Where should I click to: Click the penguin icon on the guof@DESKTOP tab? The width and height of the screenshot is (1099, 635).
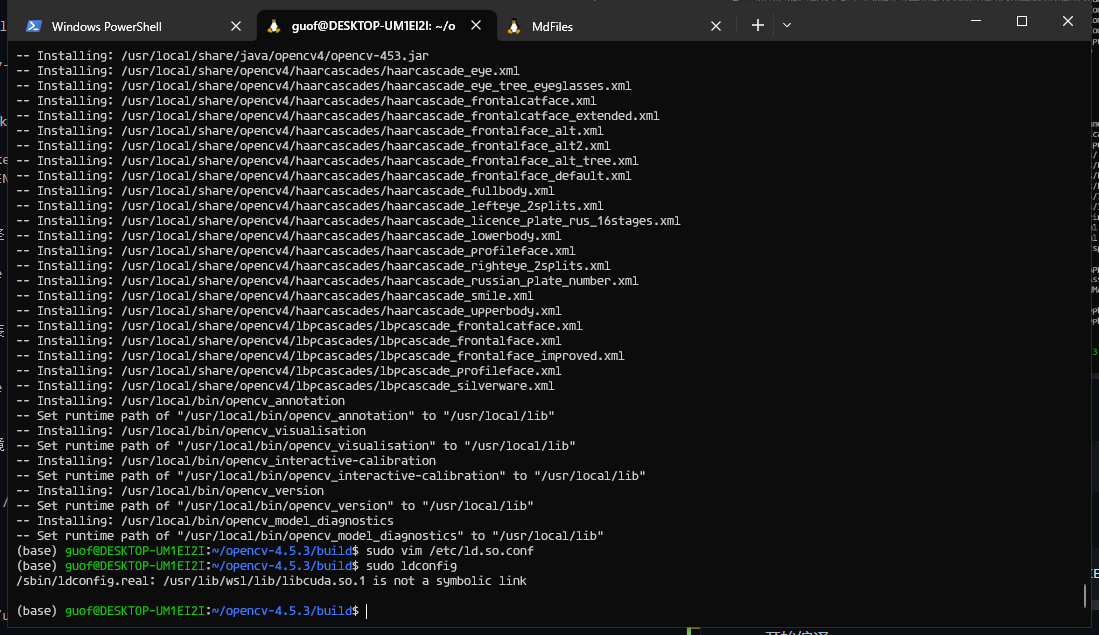(273, 25)
